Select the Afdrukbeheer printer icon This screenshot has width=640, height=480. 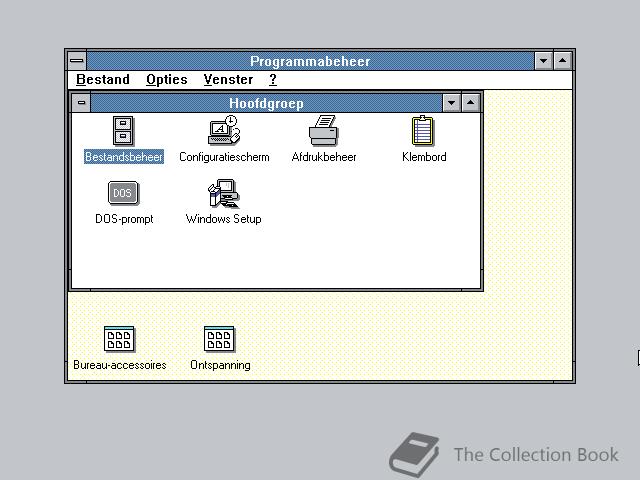coord(324,131)
